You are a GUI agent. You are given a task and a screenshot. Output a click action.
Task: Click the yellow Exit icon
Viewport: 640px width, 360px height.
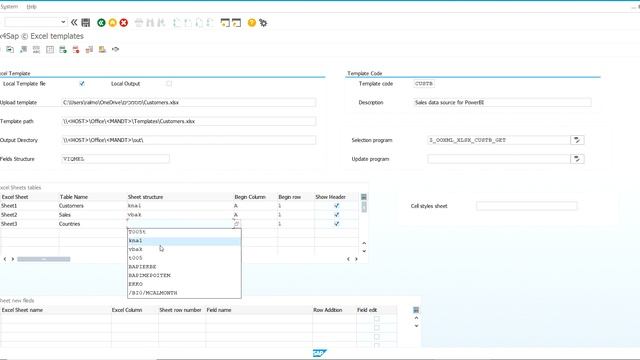(x=112, y=23)
